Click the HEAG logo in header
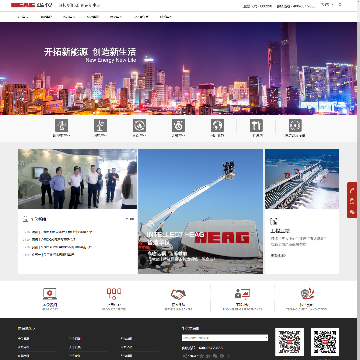The width and height of the screenshot is (360, 360). tap(23, 5)
